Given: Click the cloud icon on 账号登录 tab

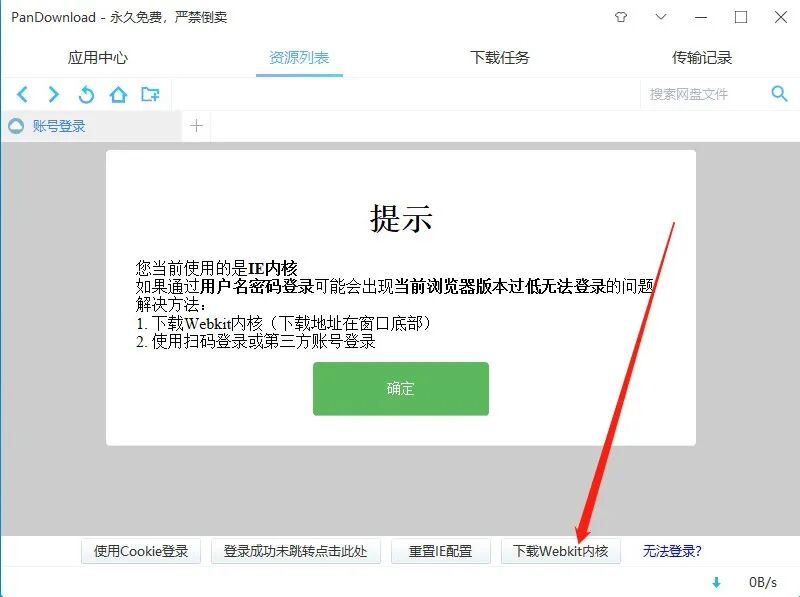Looking at the screenshot, I should pos(16,126).
